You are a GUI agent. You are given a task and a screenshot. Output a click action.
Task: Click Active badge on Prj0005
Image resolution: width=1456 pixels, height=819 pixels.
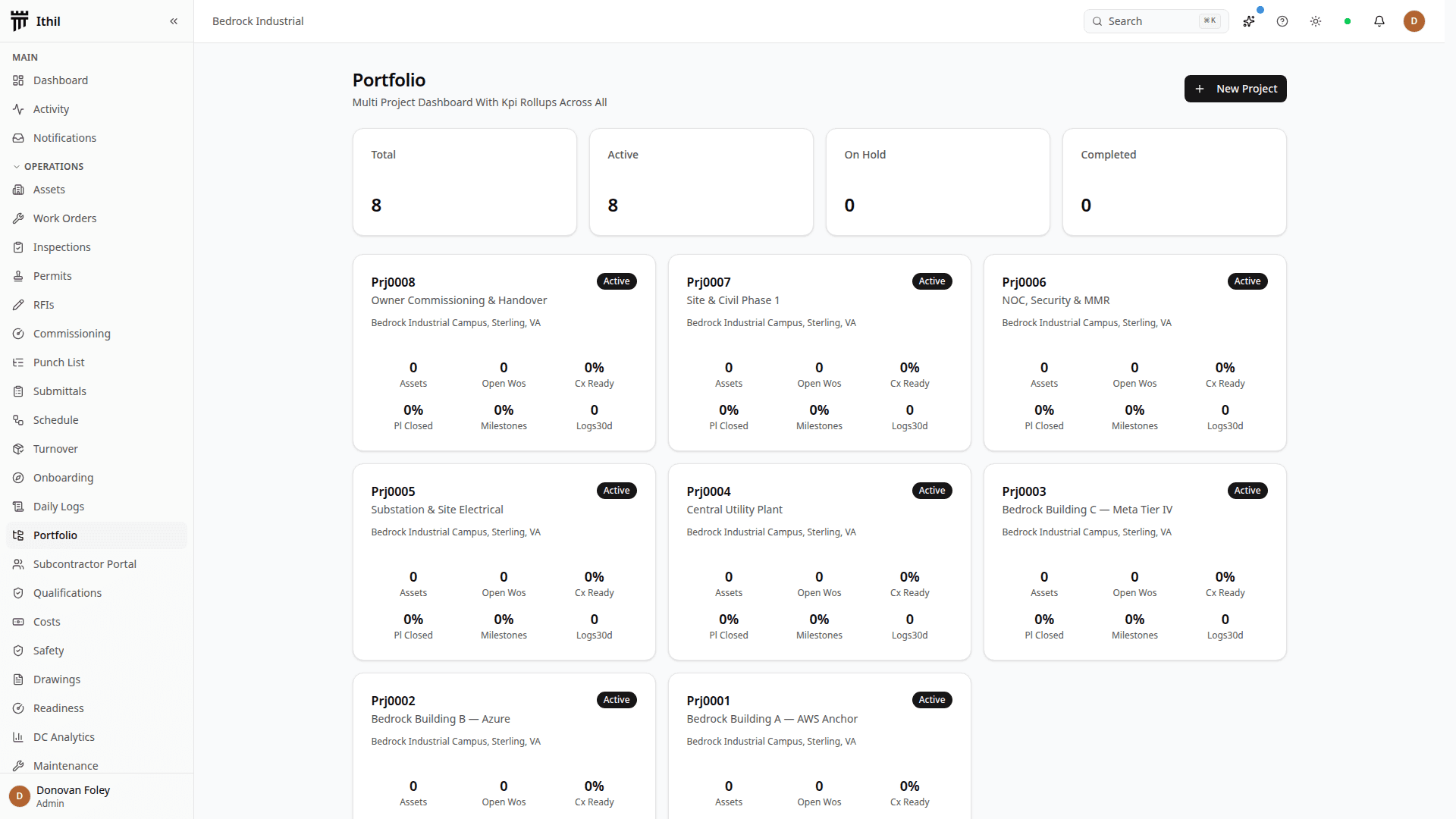pyautogui.click(x=617, y=491)
